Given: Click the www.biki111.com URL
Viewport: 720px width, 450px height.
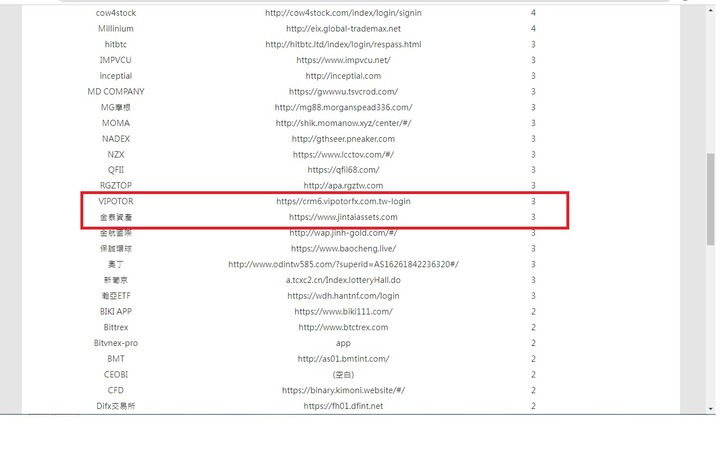Looking at the screenshot, I should tap(343, 311).
